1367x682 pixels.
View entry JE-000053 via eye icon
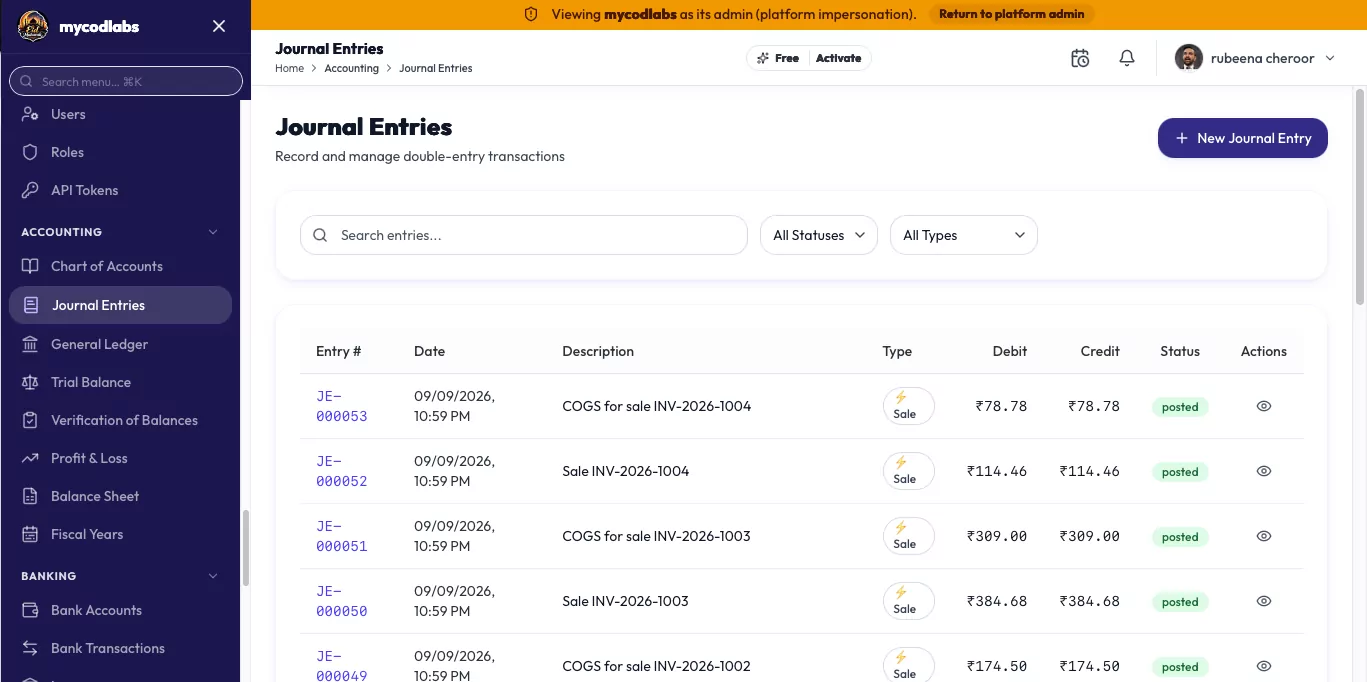[x=1264, y=406]
